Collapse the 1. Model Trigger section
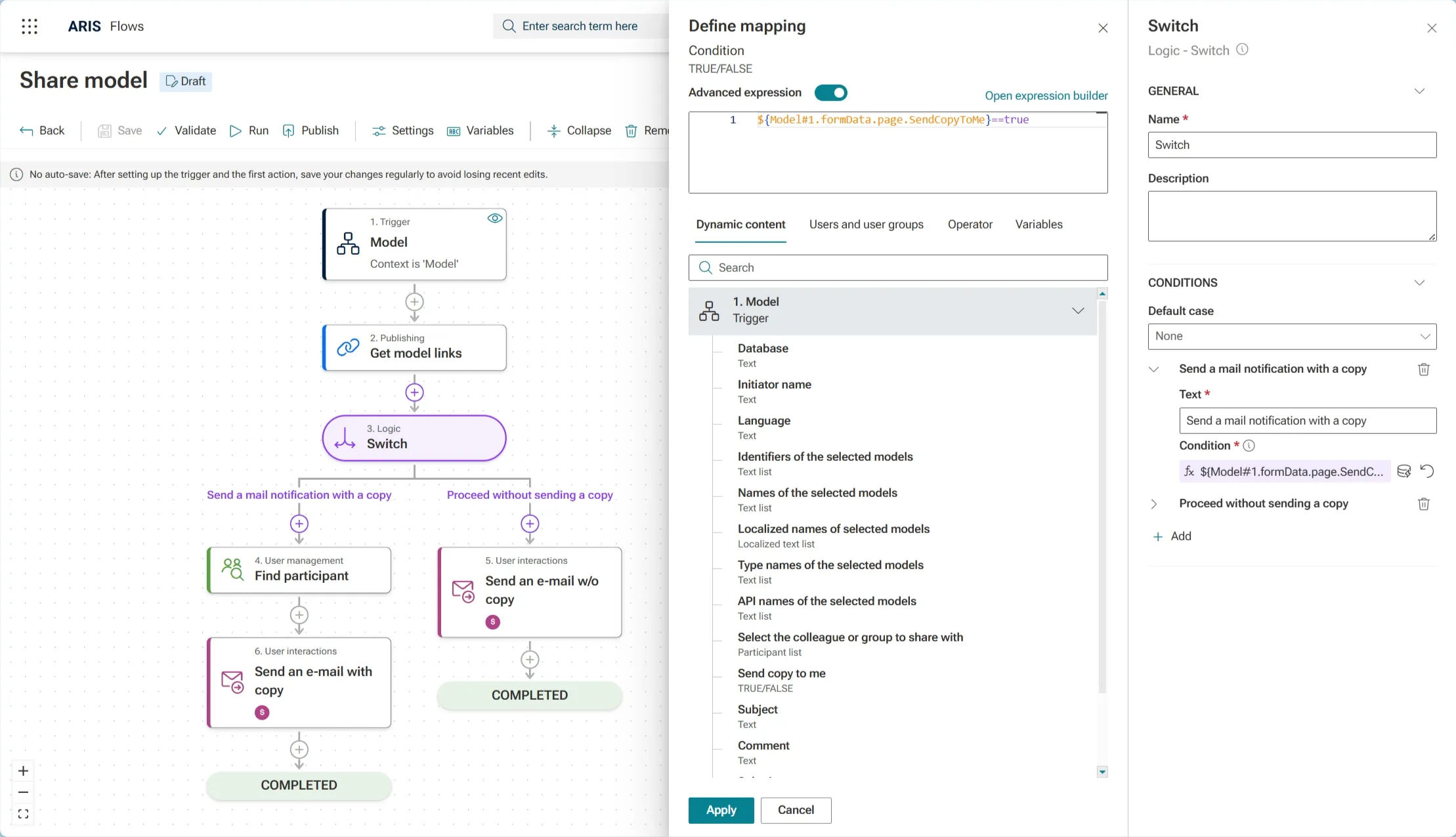Viewport: 1456px width, 837px height. (x=1078, y=311)
